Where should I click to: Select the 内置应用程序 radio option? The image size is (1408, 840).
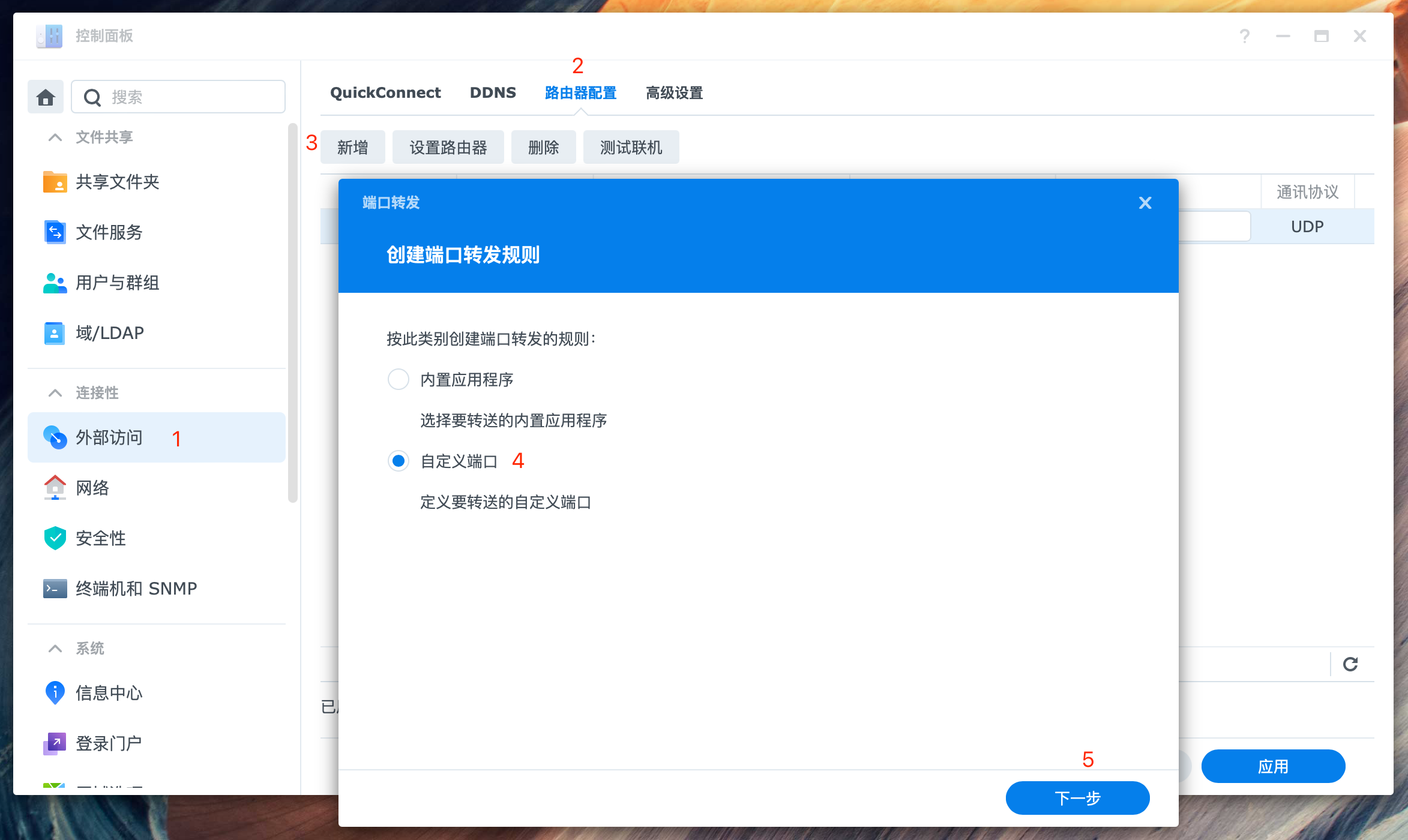[x=399, y=379]
